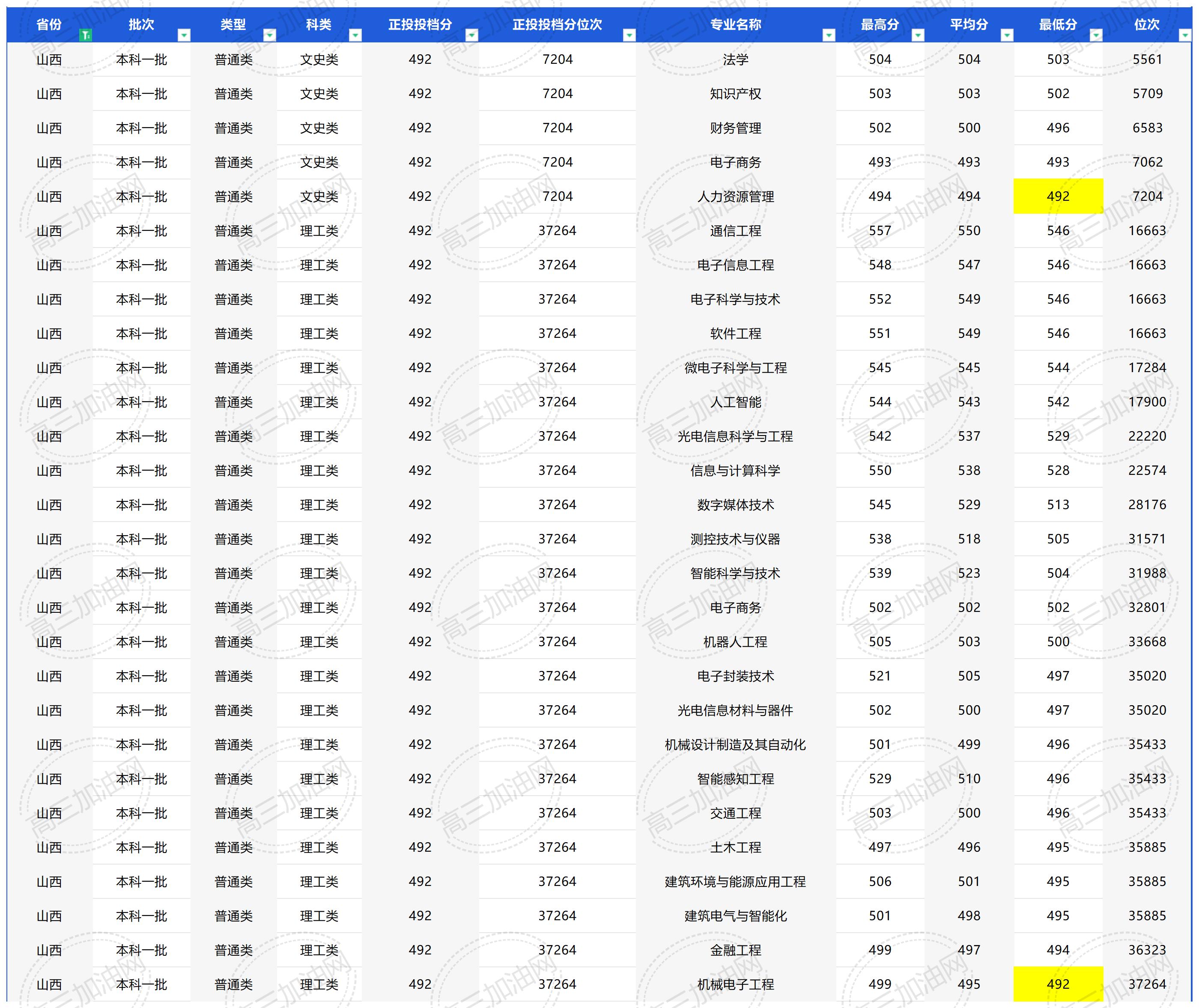Click the 信息与计算科学 major cell
Screen dimensions: 1199x1008
pos(736,470)
